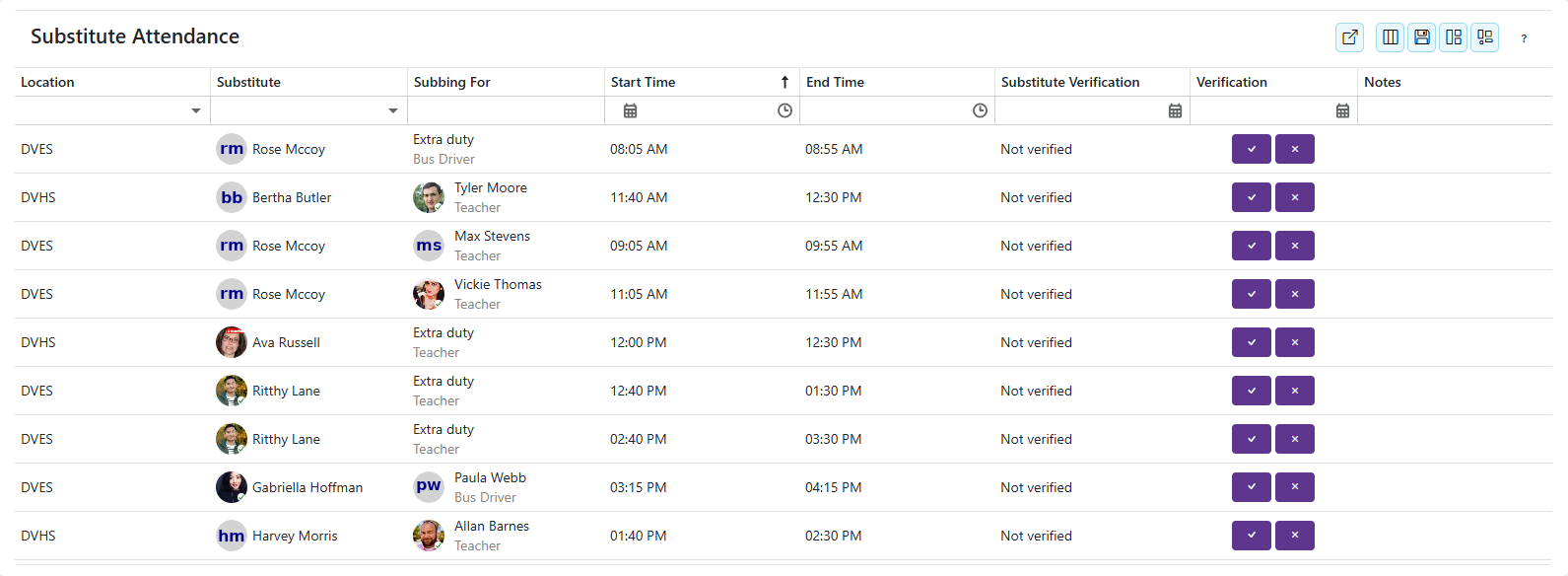Approve verification for Bertha Butler row
This screenshot has width=1568, height=576.
pyautogui.click(x=1251, y=197)
